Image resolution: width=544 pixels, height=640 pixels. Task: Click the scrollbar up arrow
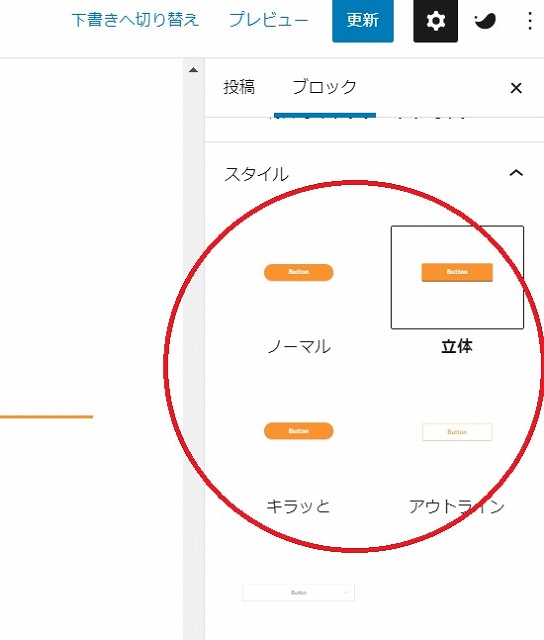click(193, 70)
